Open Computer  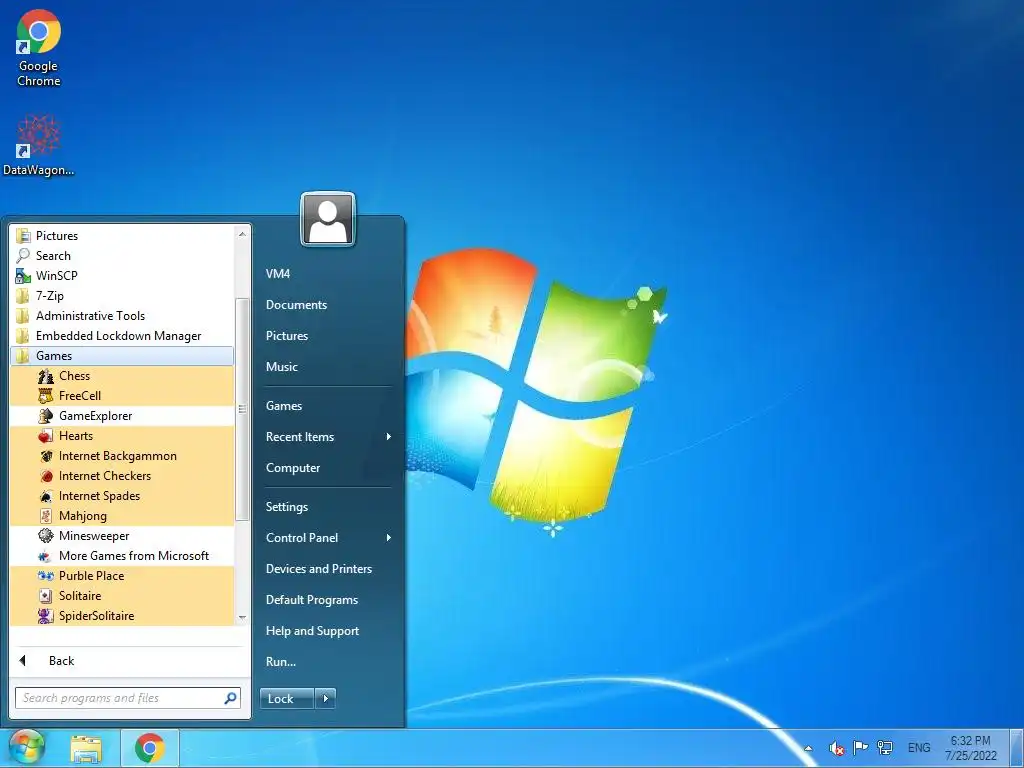click(293, 468)
